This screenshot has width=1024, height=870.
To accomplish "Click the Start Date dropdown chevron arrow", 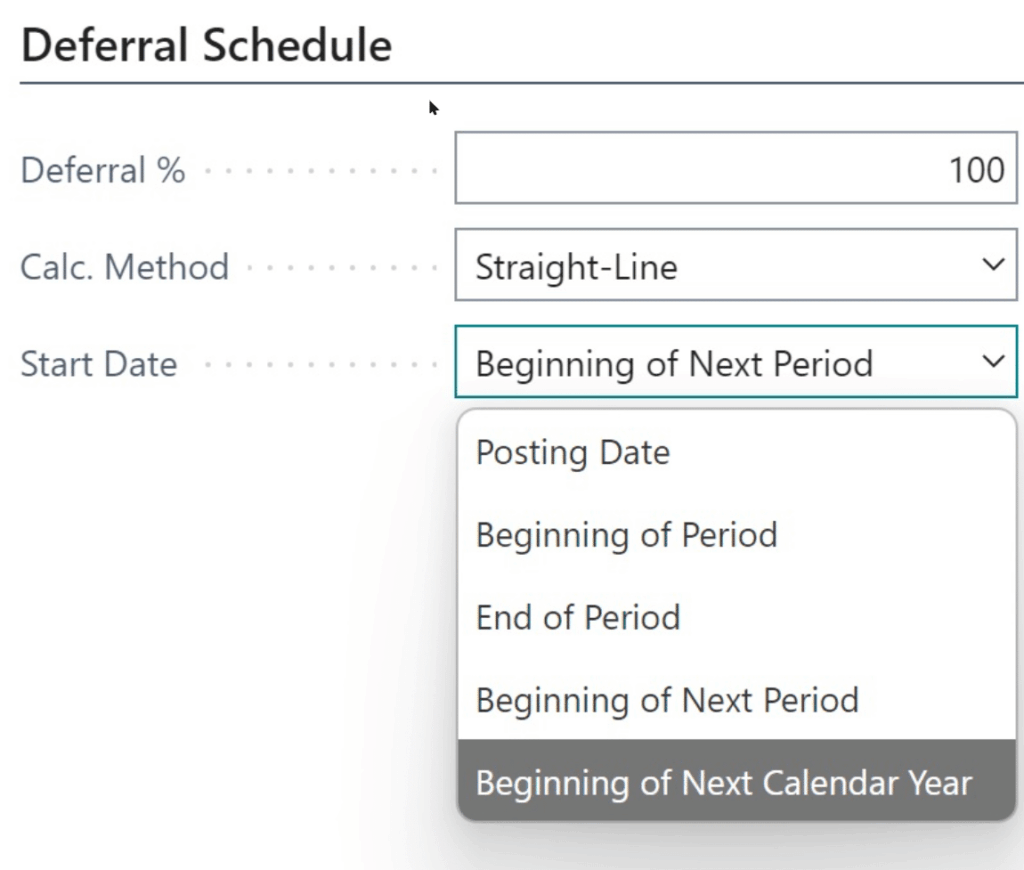I will point(992,362).
